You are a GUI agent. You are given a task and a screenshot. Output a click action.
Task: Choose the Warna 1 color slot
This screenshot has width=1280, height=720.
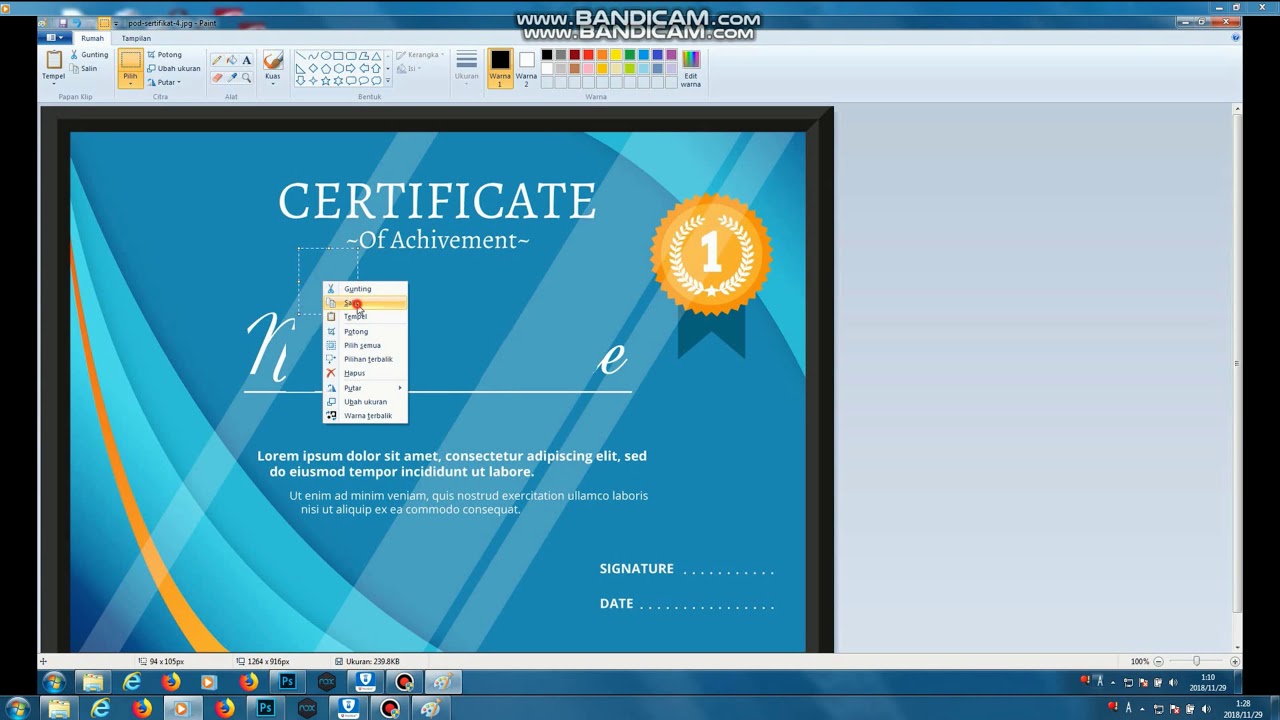500,68
